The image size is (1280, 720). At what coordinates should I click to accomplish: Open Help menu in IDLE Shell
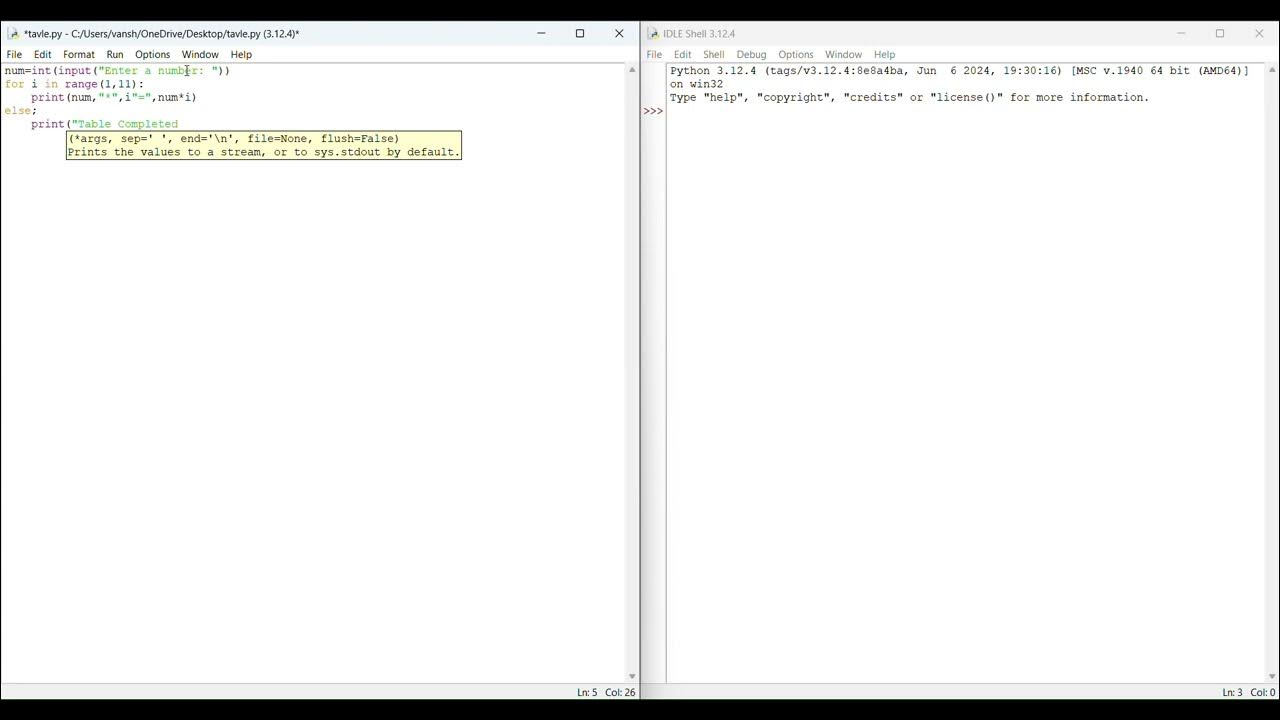pyautogui.click(x=884, y=54)
